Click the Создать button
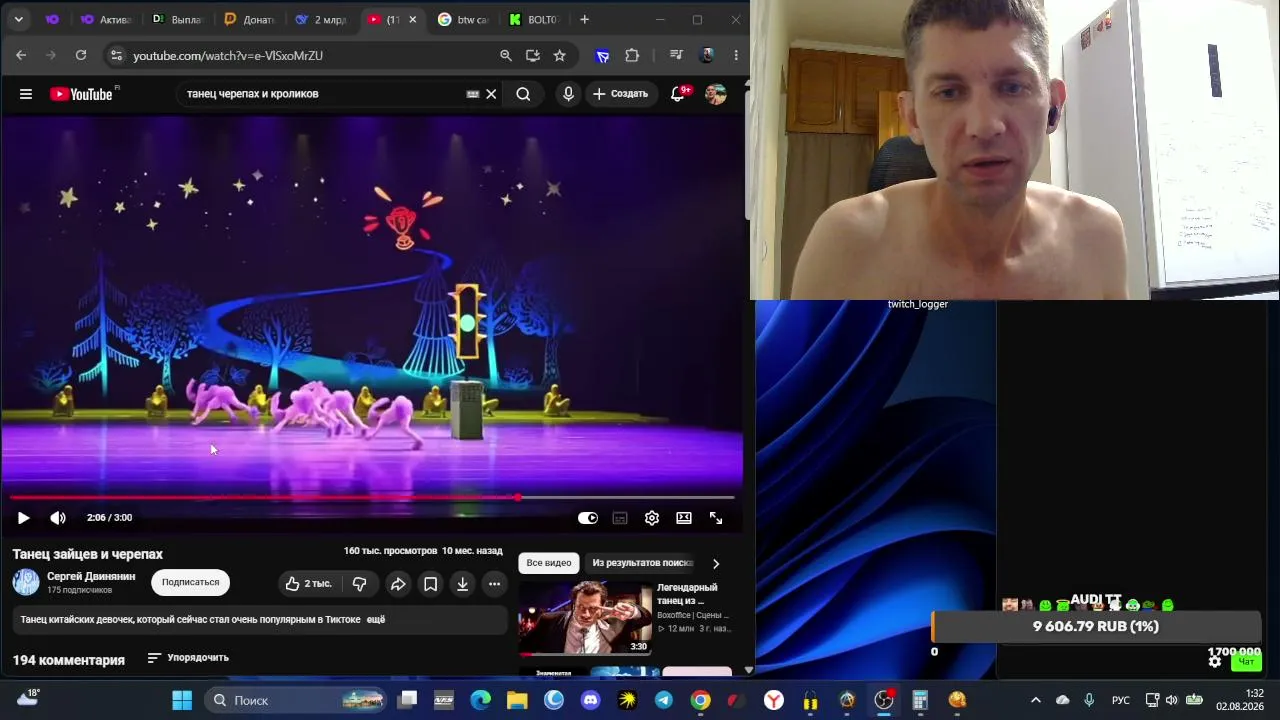The image size is (1280, 720). tap(620, 94)
